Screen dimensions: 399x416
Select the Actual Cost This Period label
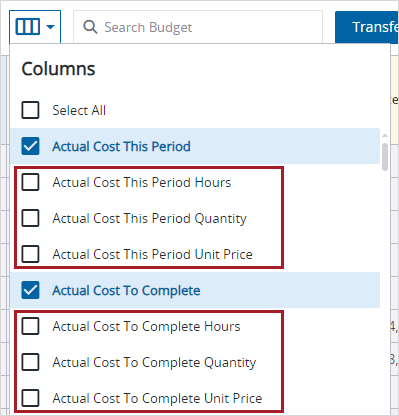[121, 147]
